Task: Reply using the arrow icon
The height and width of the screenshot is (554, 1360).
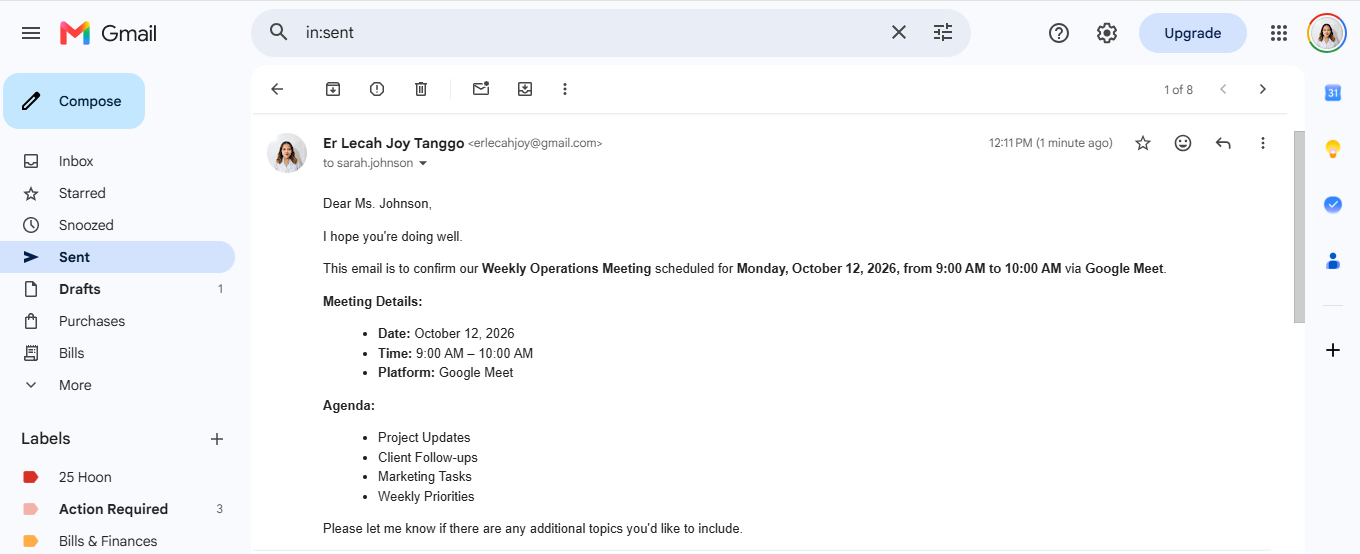Action: [x=1223, y=143]
